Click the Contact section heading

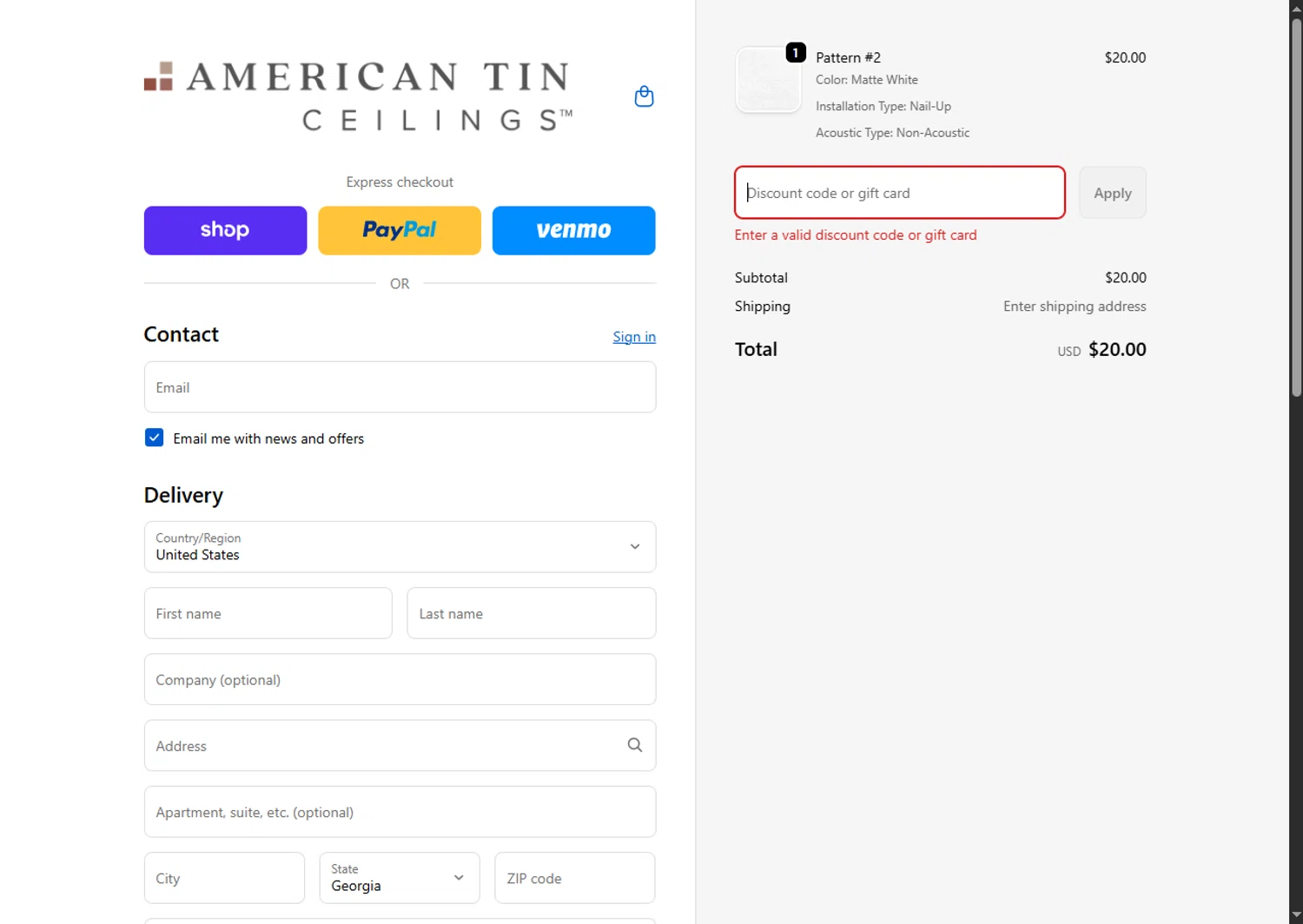(x=181, y=334)
